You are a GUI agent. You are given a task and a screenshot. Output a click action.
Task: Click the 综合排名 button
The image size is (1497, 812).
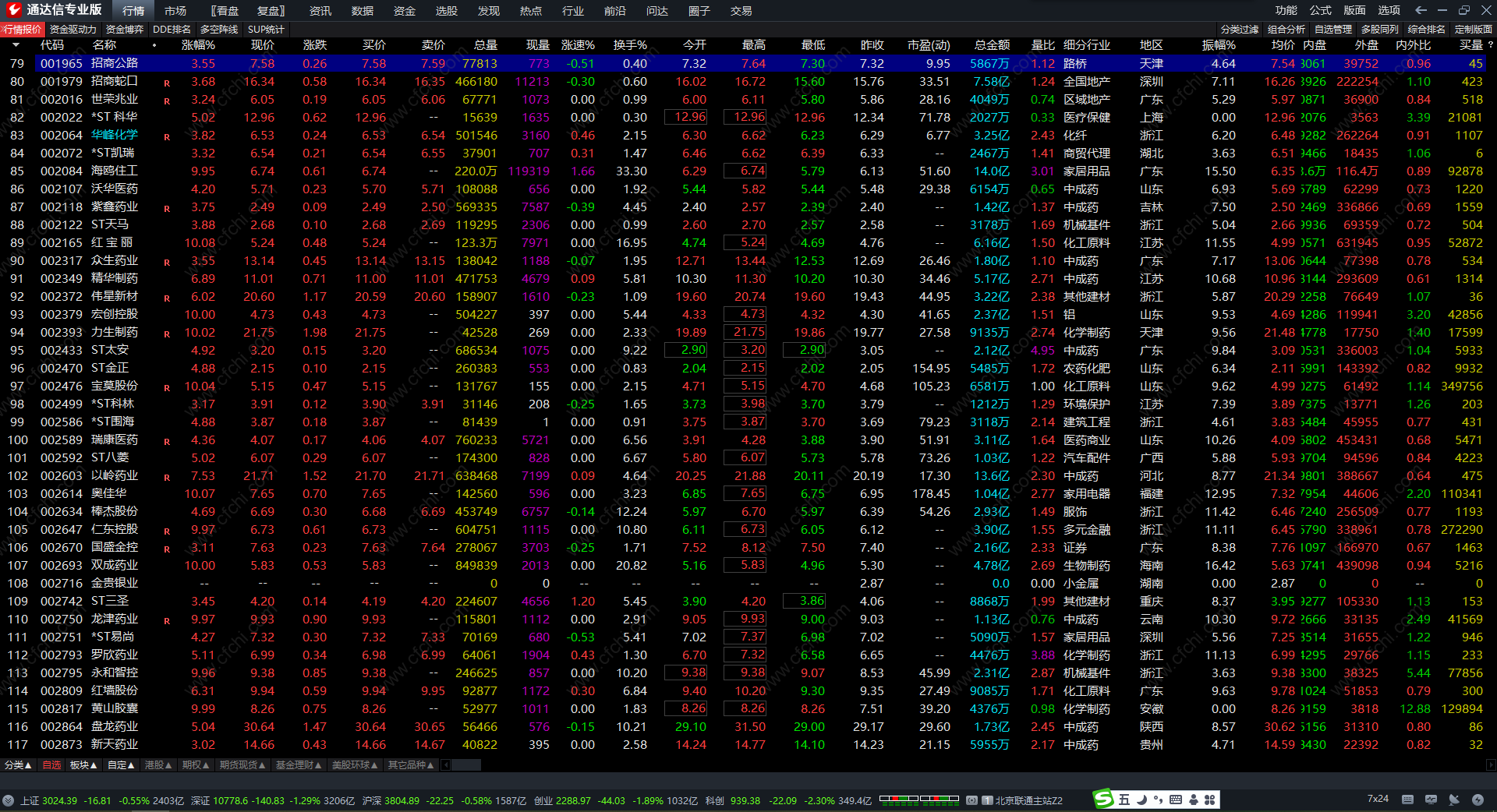(1427, 30)
